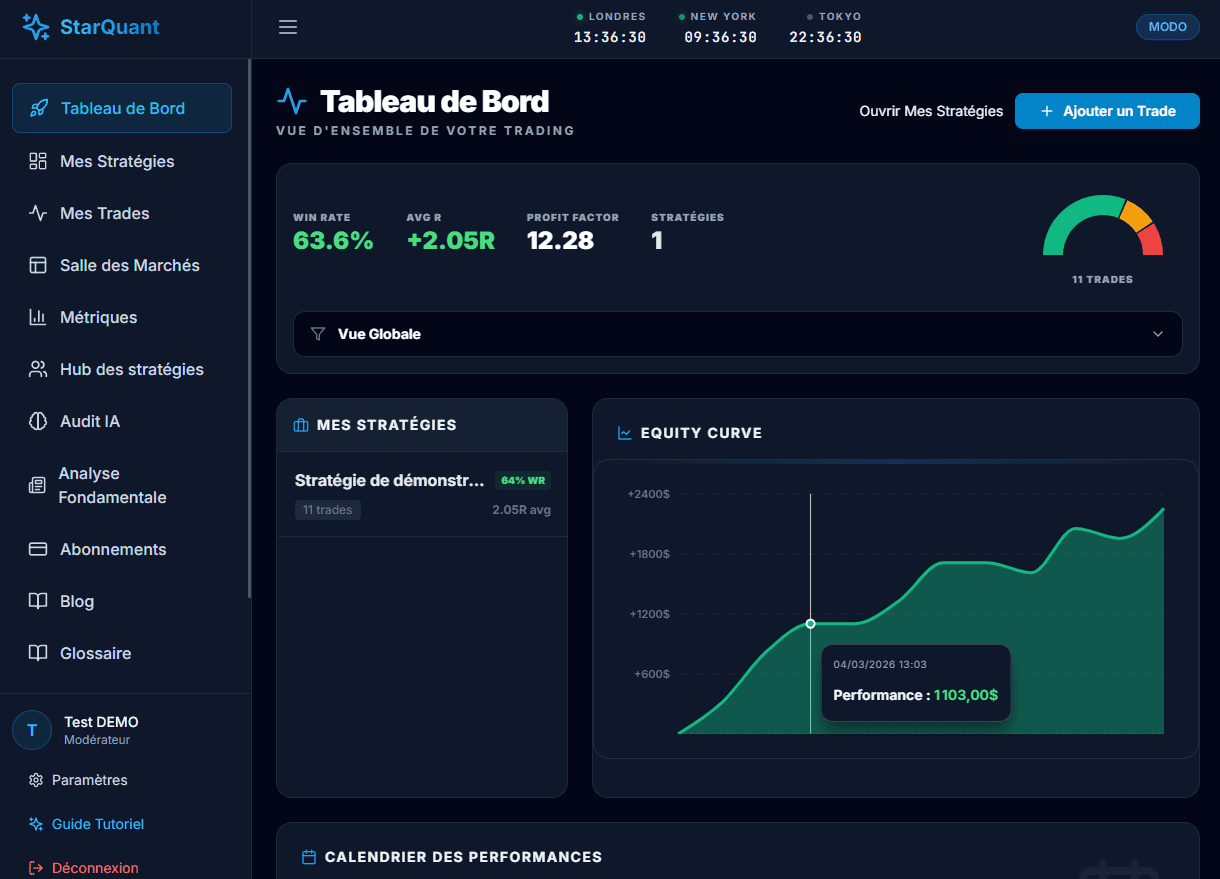Click the Paramètres gear icon
The width and height of the screenshot is (1220, 879).
point(36,780)
